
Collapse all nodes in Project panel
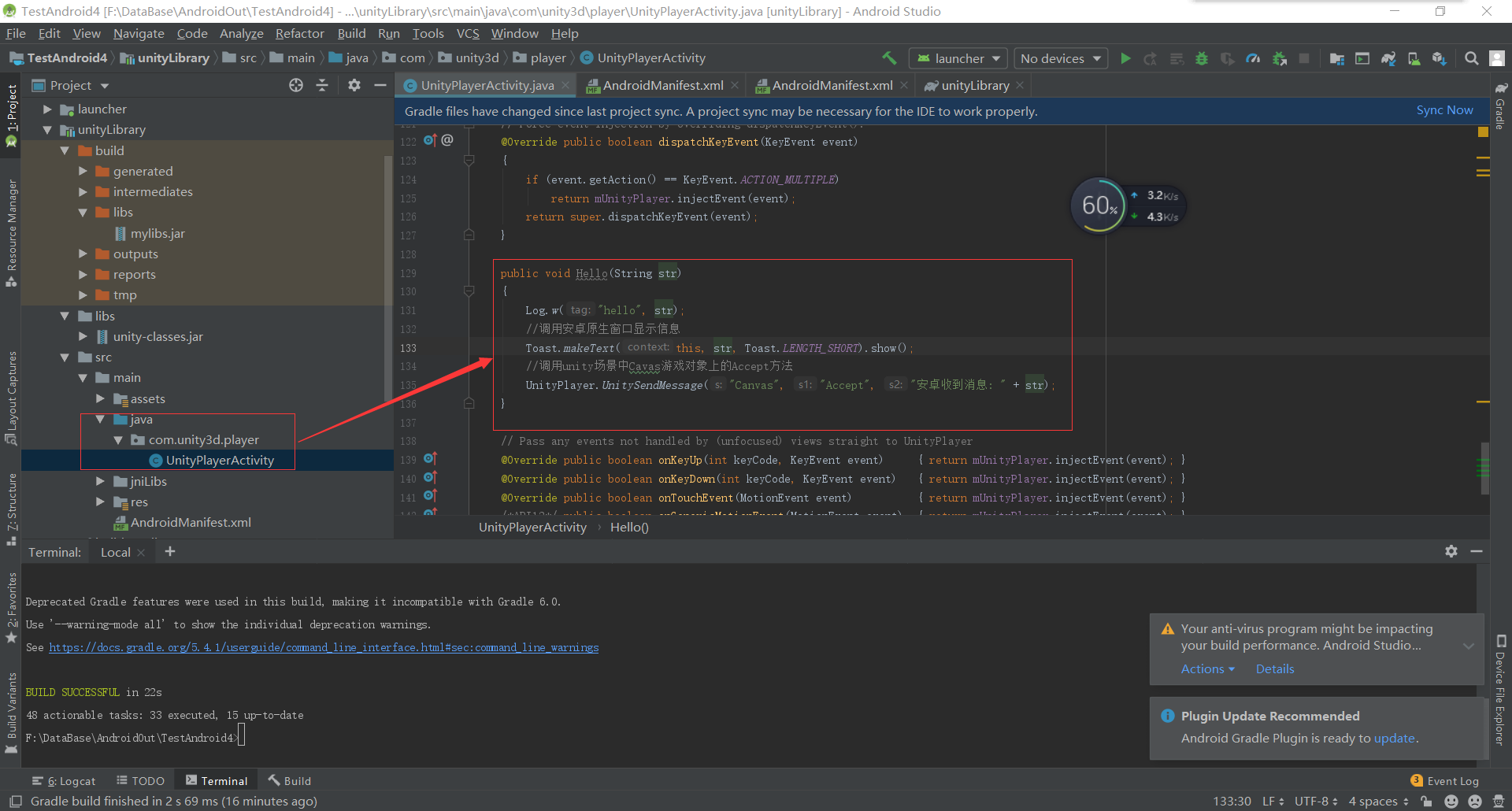(x=322, y=85)
